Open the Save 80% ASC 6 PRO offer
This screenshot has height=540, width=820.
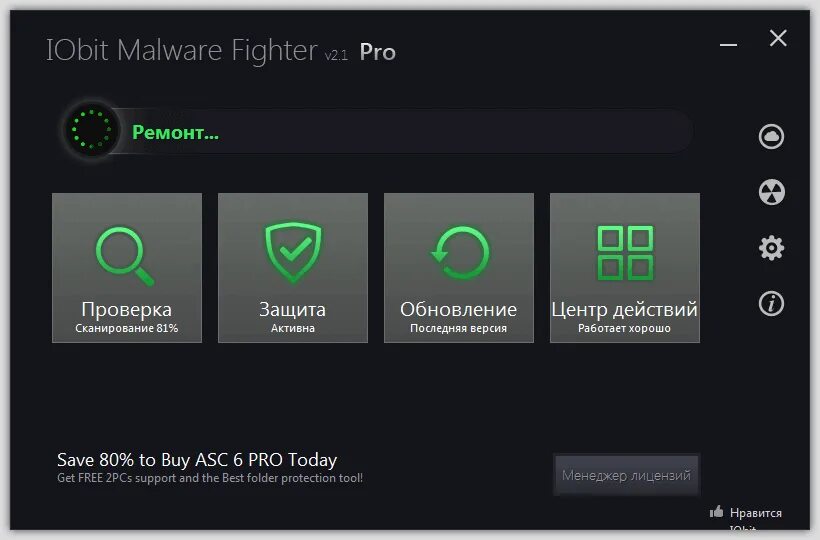(x=197, y=460)
